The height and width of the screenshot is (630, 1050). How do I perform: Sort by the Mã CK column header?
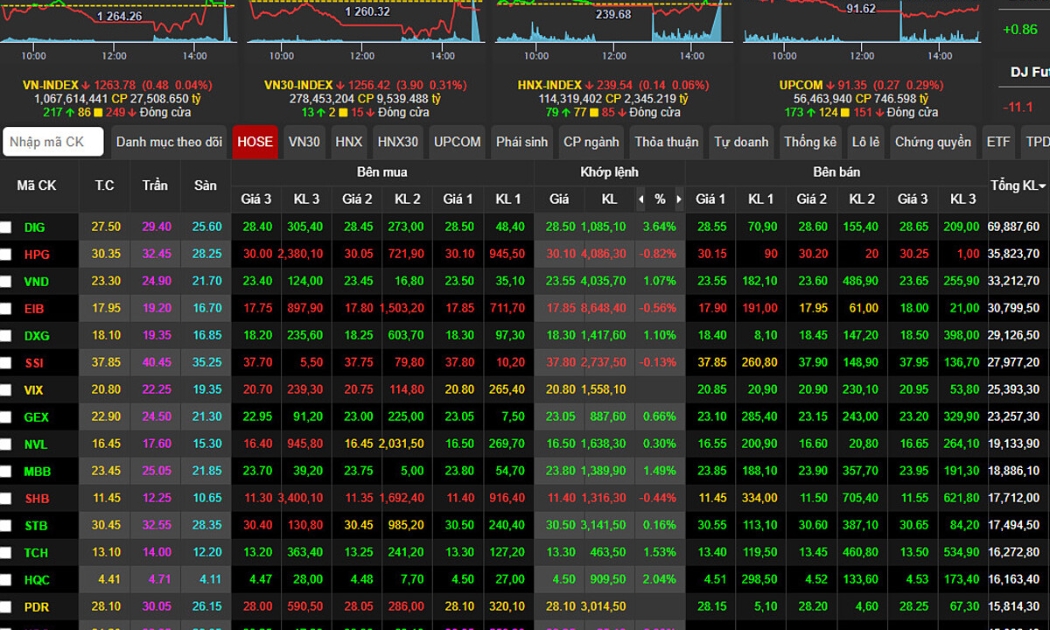pos(36,186)
